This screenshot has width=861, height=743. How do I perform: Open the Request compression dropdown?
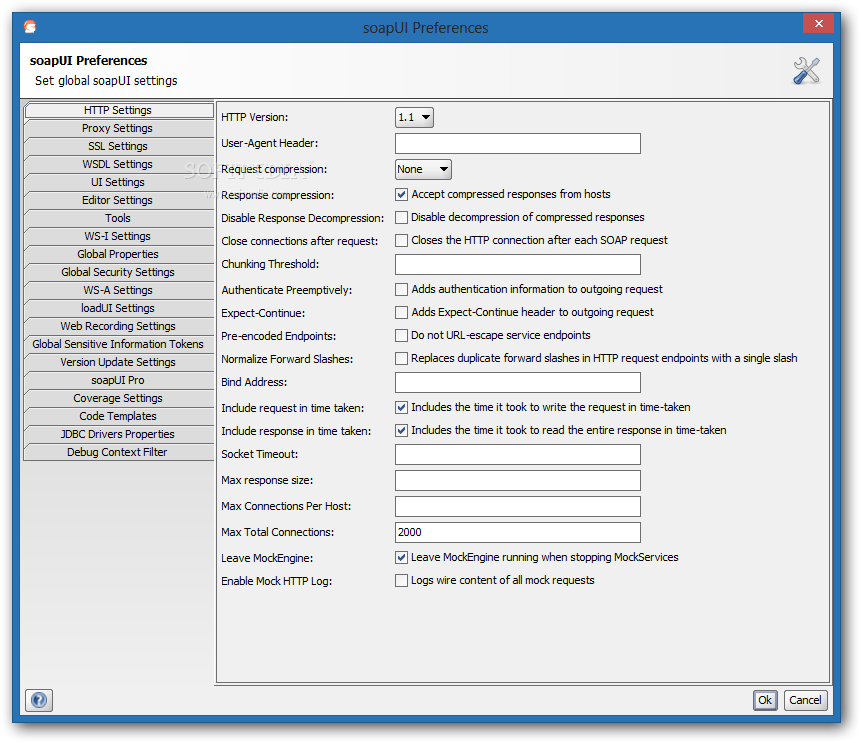coord(423,170)
